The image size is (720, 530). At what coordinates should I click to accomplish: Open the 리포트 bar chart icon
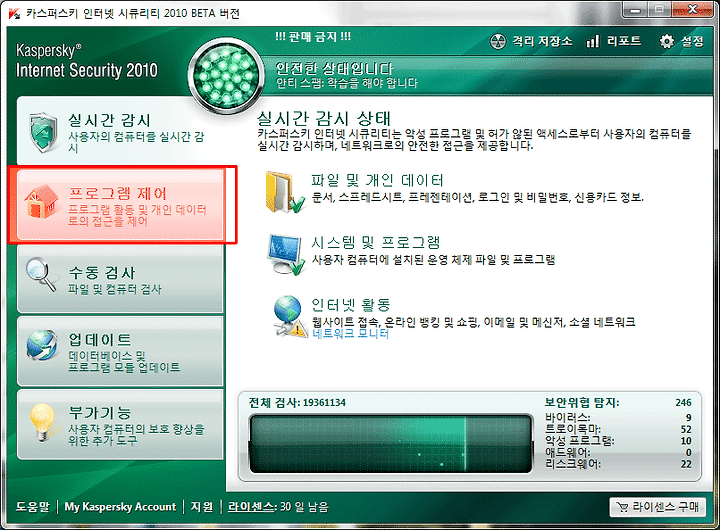click(592, 41)
